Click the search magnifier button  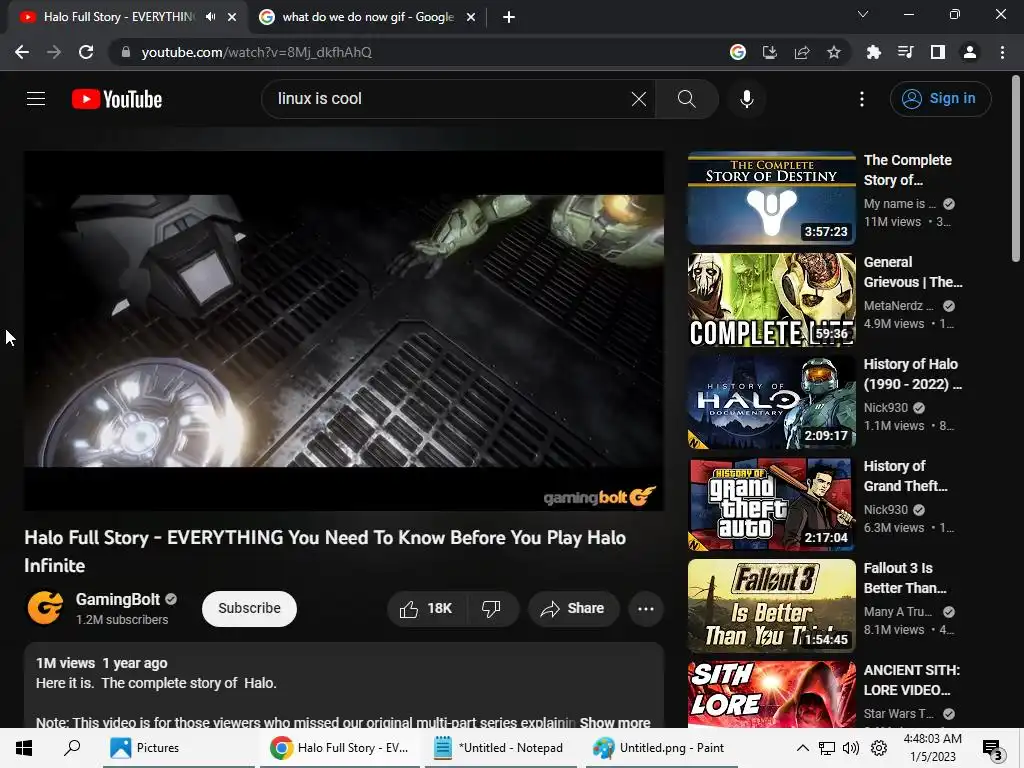686,99
